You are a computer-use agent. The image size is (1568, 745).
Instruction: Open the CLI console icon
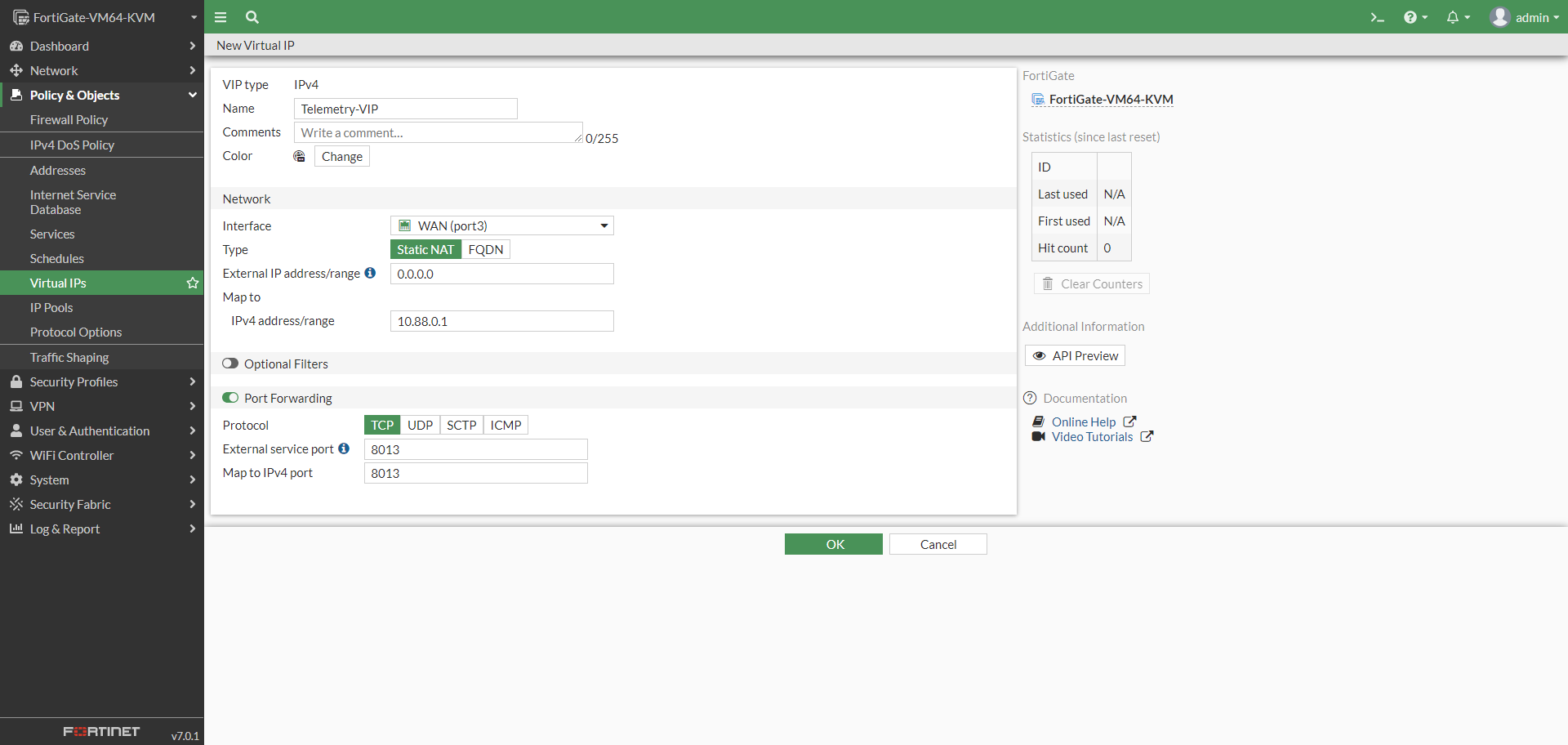click(x=1377, y=17)
